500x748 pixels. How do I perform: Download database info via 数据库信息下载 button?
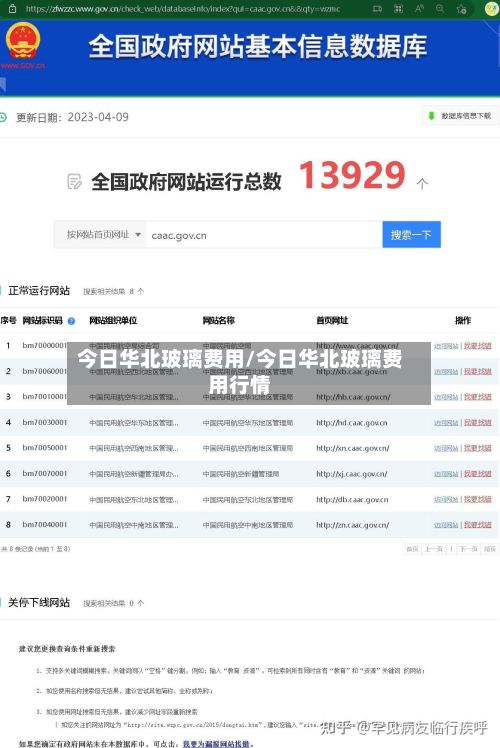(x=460, y=116)
